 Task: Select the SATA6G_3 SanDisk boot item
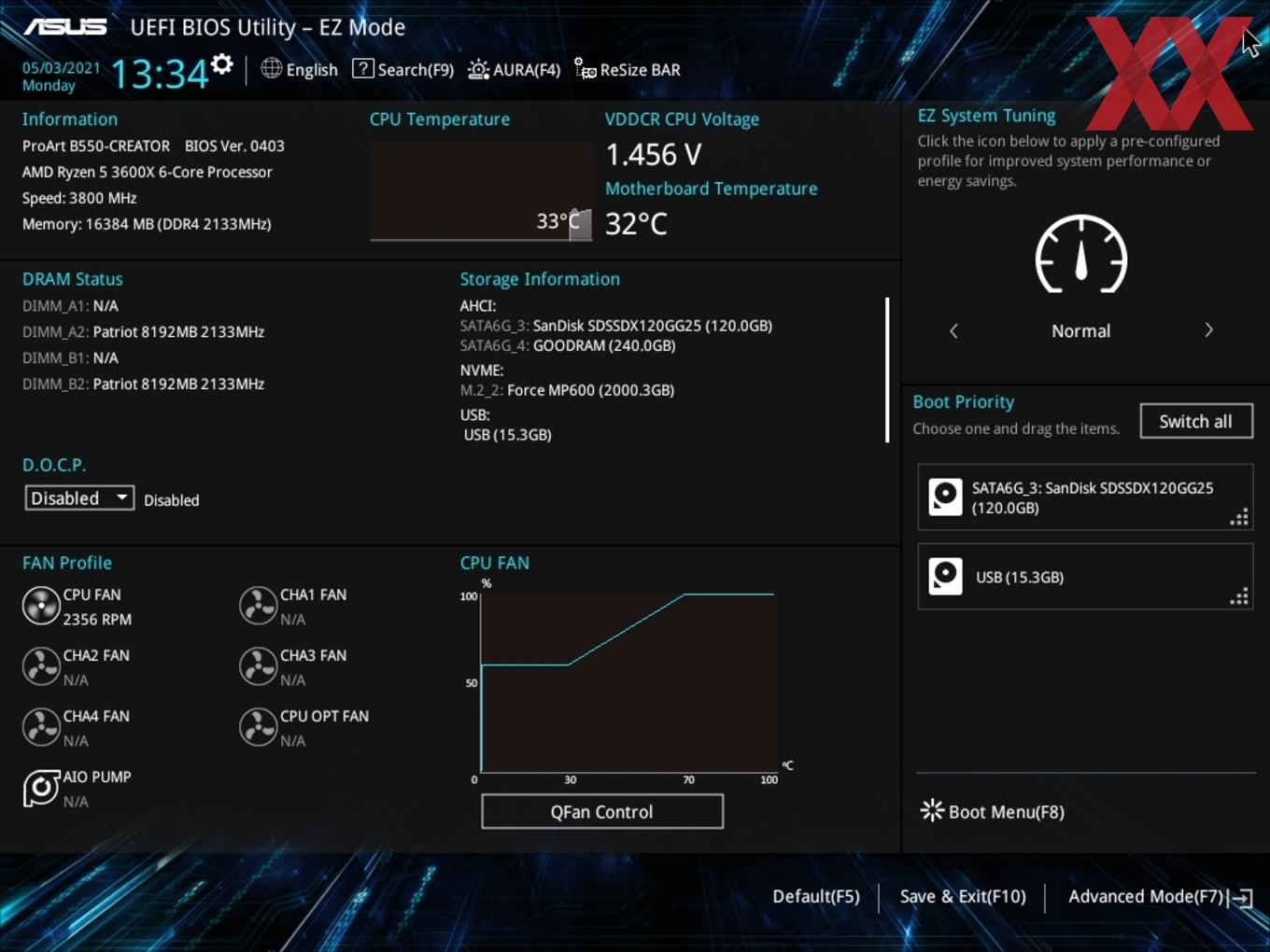click(x=1085, y=497)
